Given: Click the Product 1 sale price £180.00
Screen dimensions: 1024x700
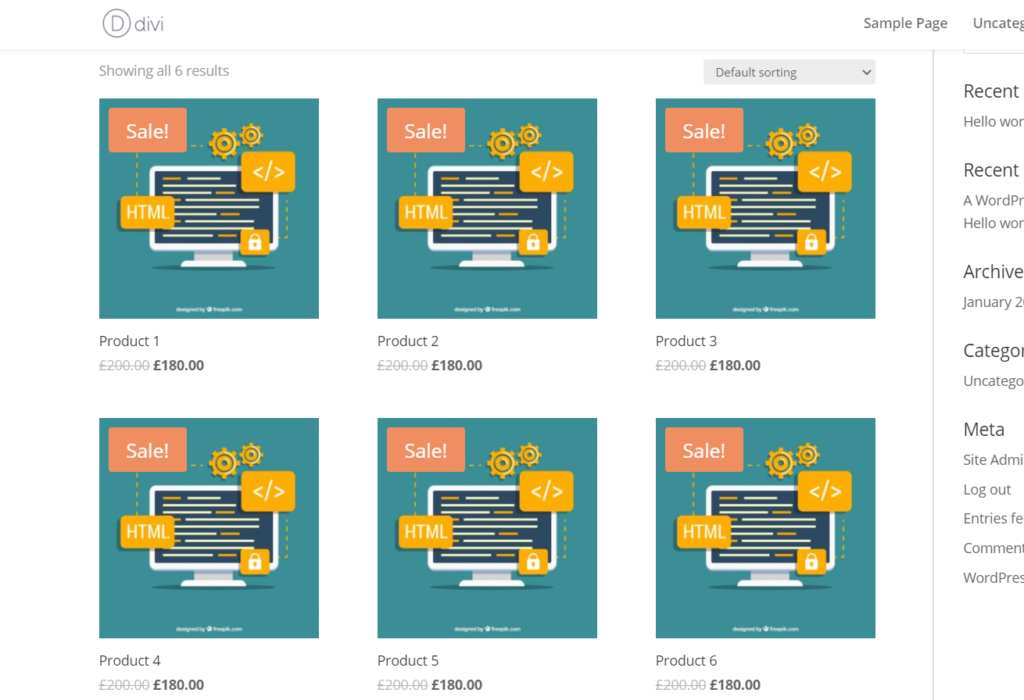Looking at the screenshot, I should click(178, 366).
